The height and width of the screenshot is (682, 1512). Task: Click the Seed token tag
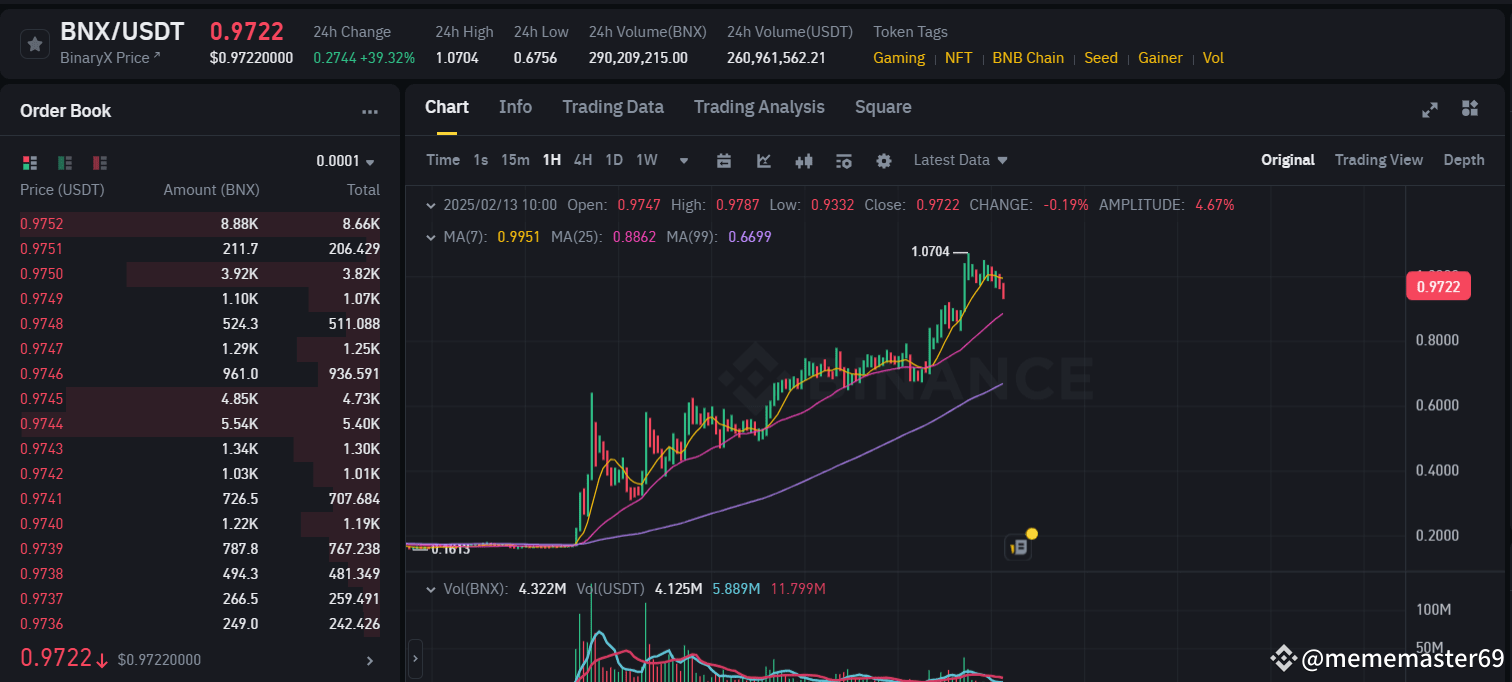[1101, 58]
